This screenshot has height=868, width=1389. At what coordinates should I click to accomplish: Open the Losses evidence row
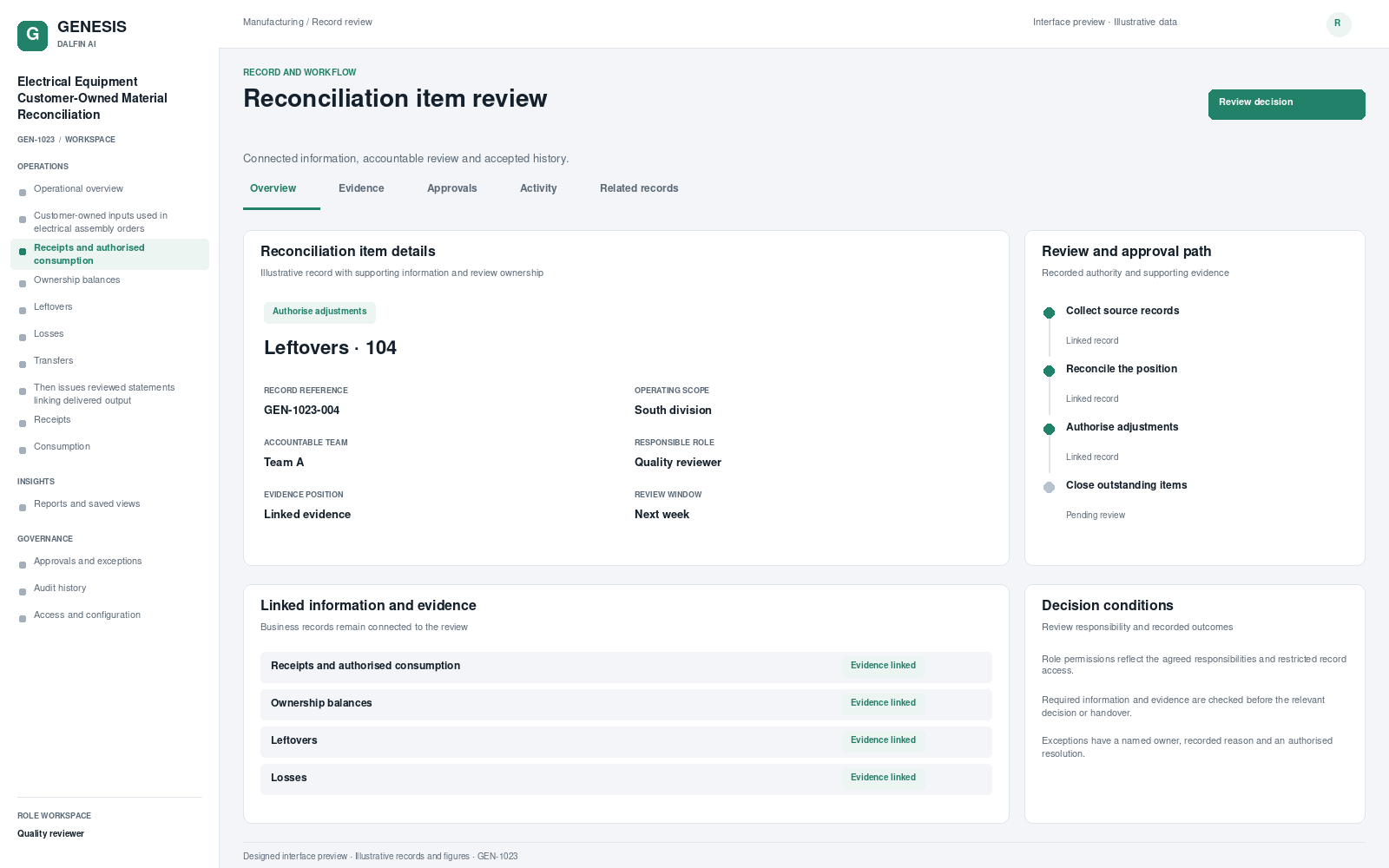point(626,779)
